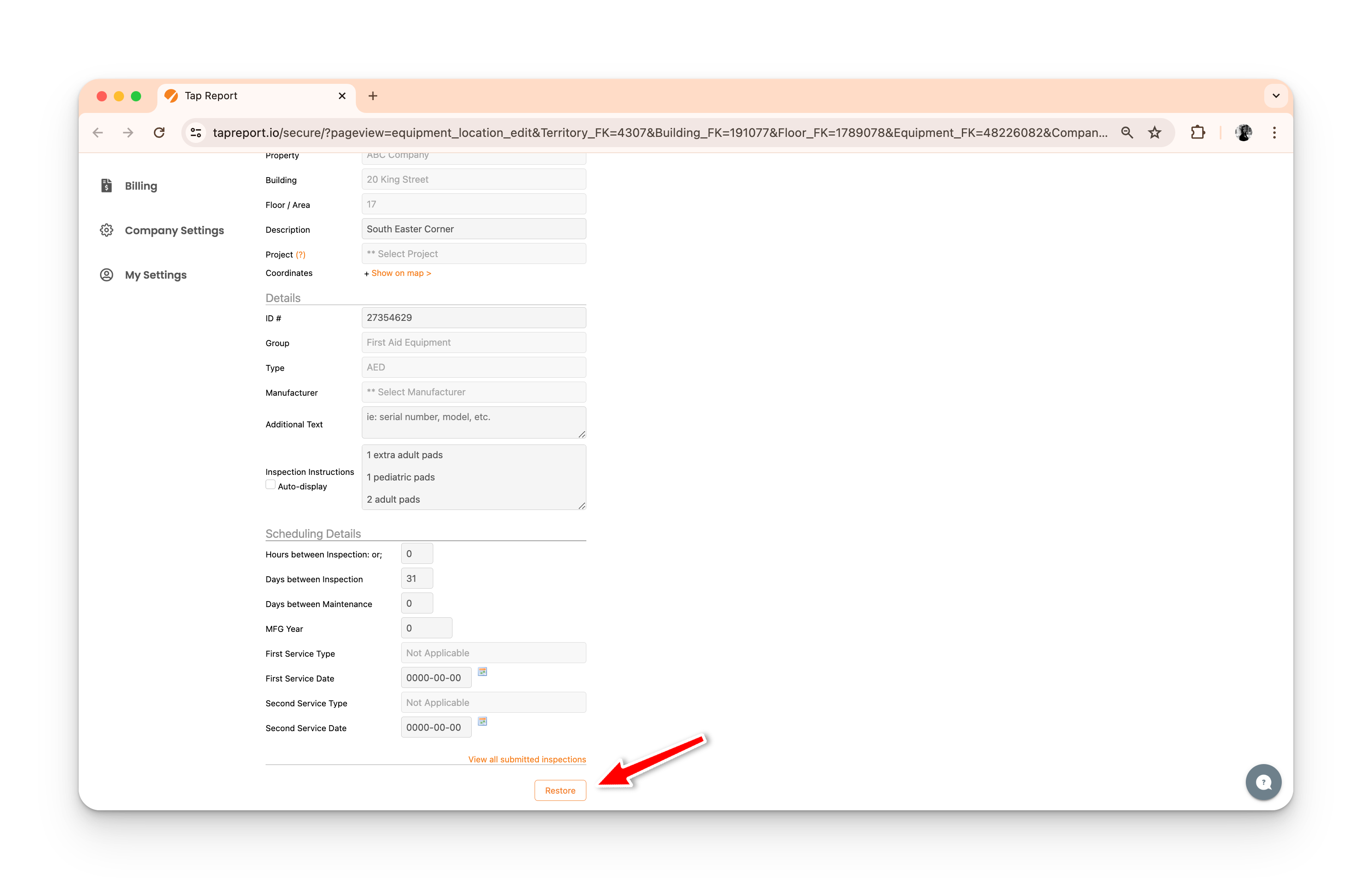
Task: Expand the Select Manufacturer dropdown
Action: [x=473, y=392]
